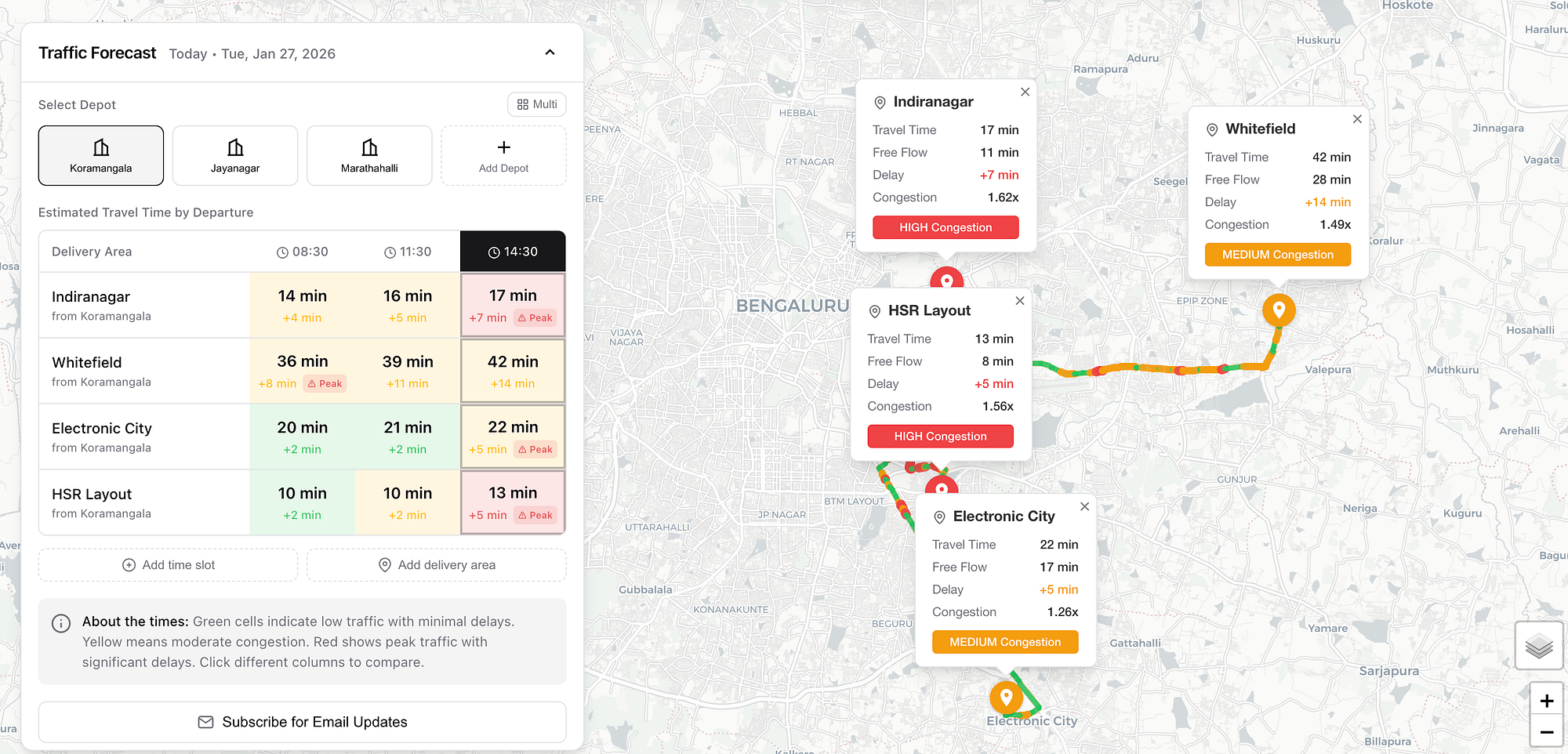
Task: Click MEDIUM Congestion badge in Electronic City popup
Action: 1005,642
